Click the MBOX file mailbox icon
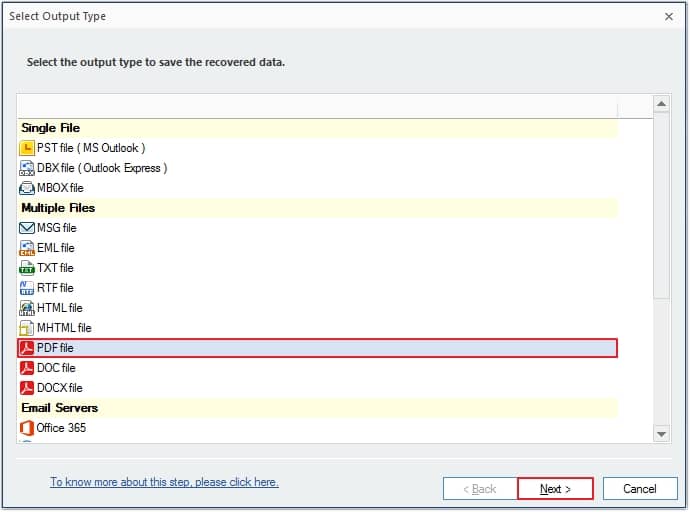 tap(27, 188)
